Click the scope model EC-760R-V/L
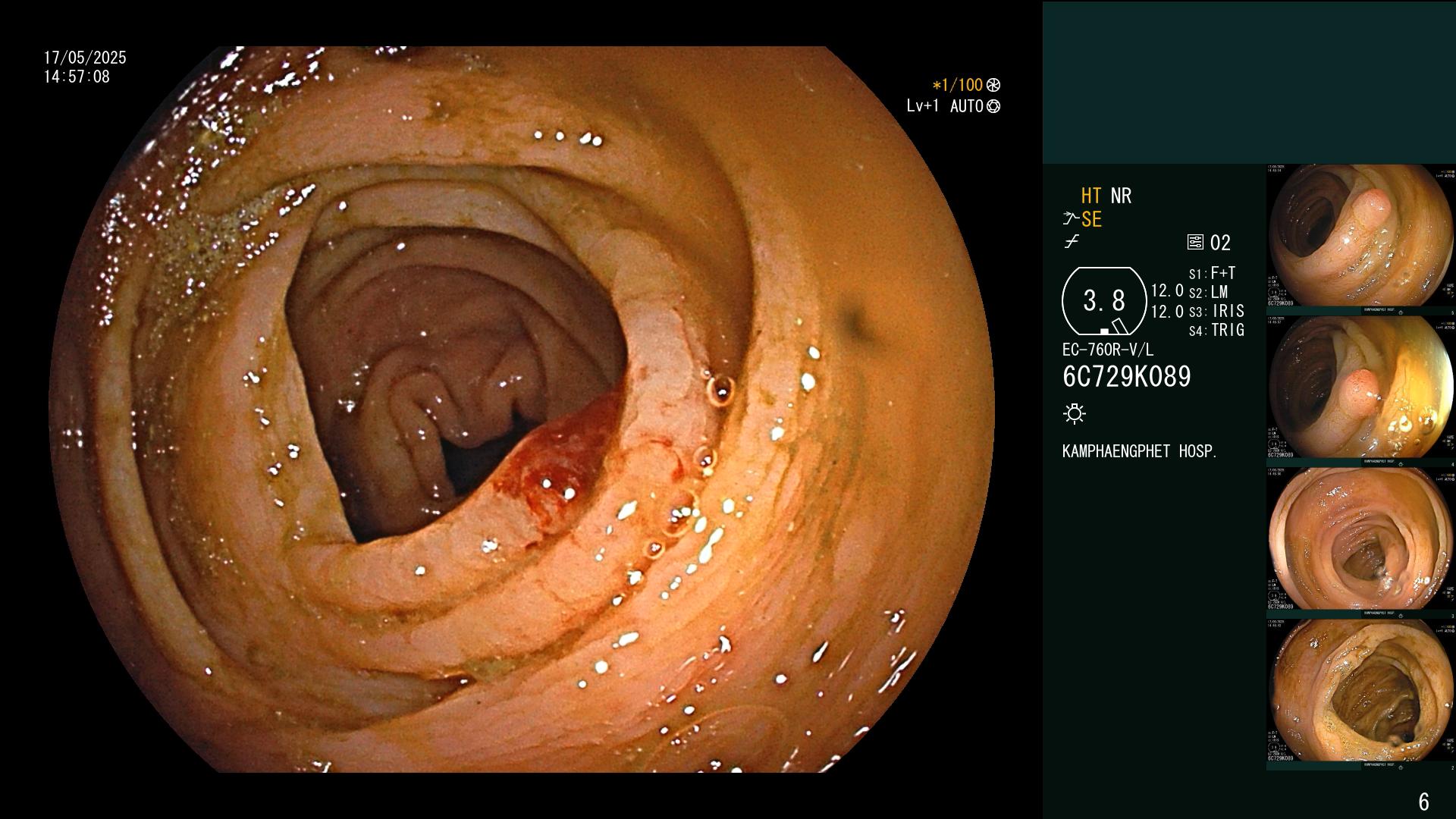 click(1108, 350)
